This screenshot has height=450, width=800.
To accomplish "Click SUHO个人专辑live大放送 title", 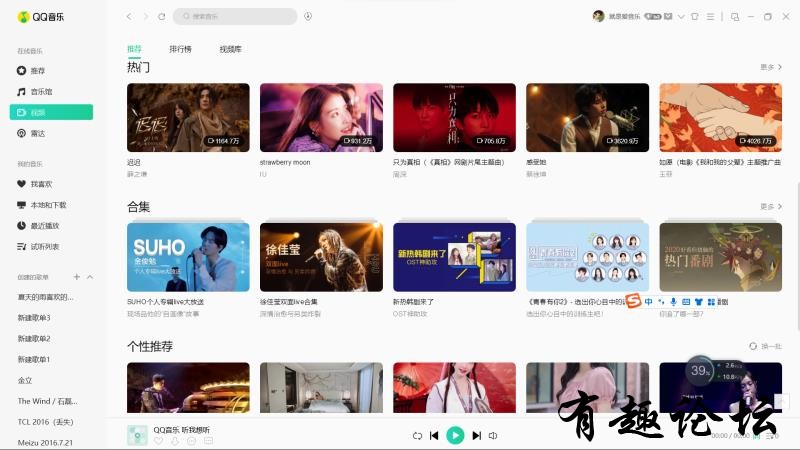I will (165, 302).
